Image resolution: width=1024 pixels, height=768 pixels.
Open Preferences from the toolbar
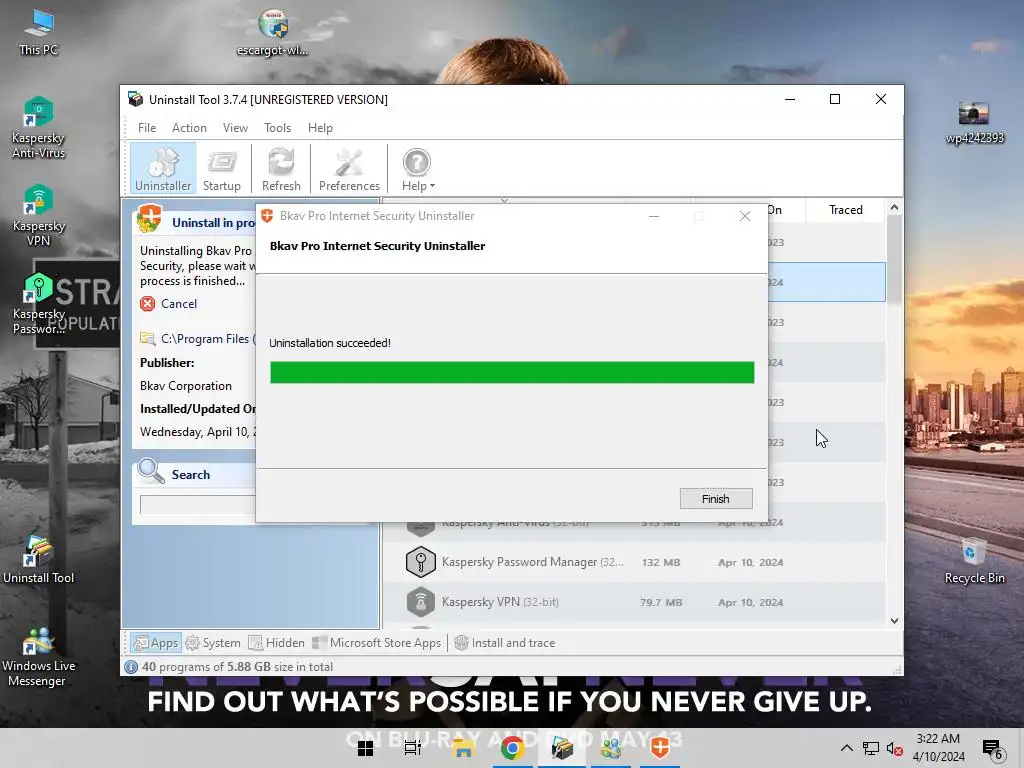click(x=349, y=168)
